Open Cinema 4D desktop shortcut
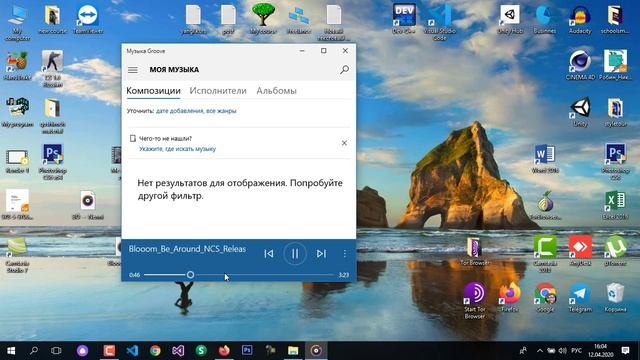The height and width of the screenshot is (360, 640). tap(580, 65)
